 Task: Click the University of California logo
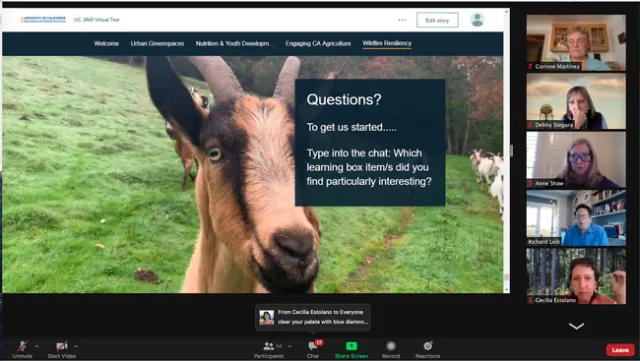43,20
